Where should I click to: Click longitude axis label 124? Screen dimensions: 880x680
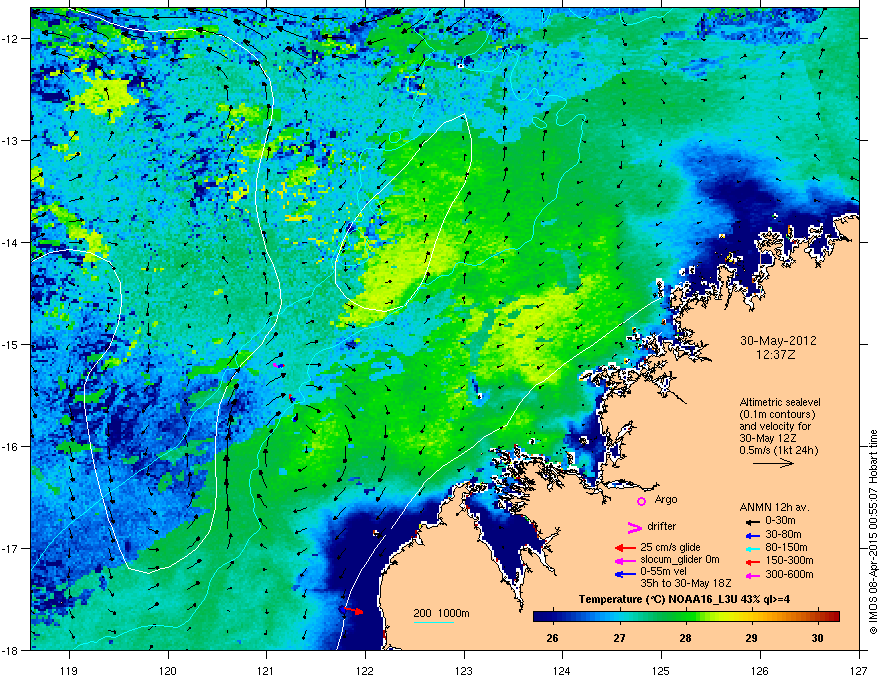[562, 670]
